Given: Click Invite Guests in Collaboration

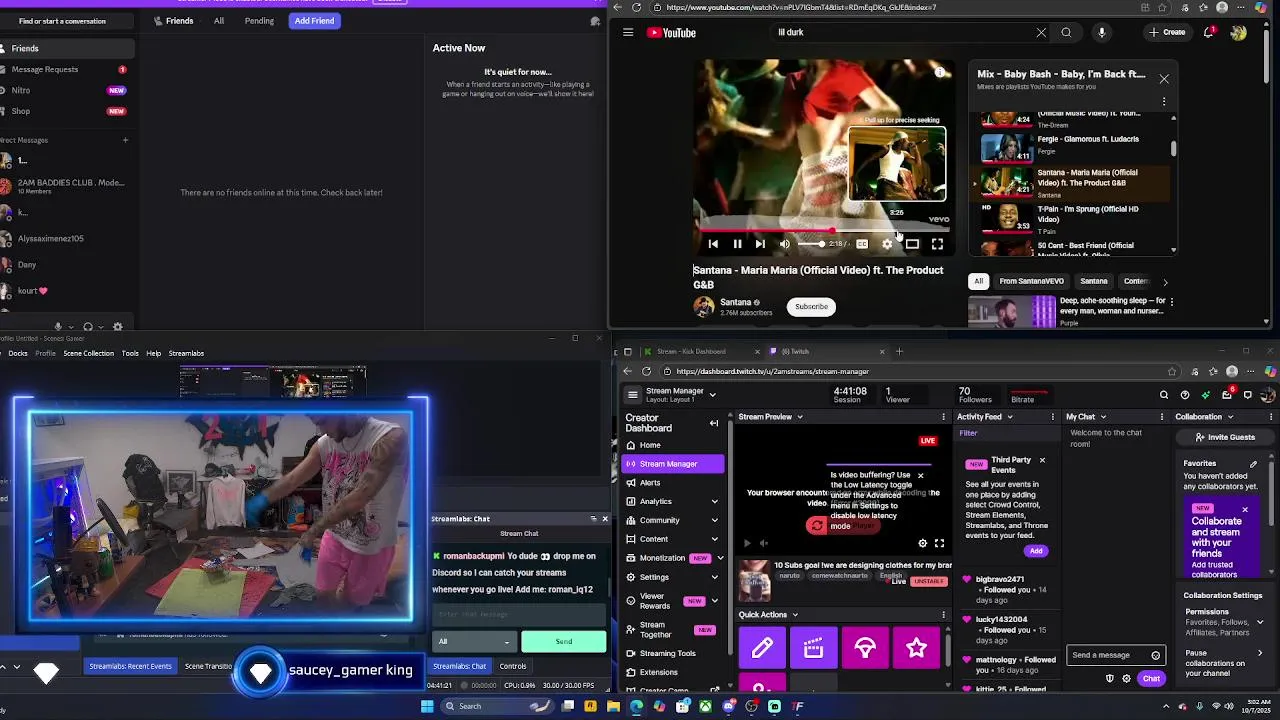Looking at the screenshot, I should (x=1225, y=437).
